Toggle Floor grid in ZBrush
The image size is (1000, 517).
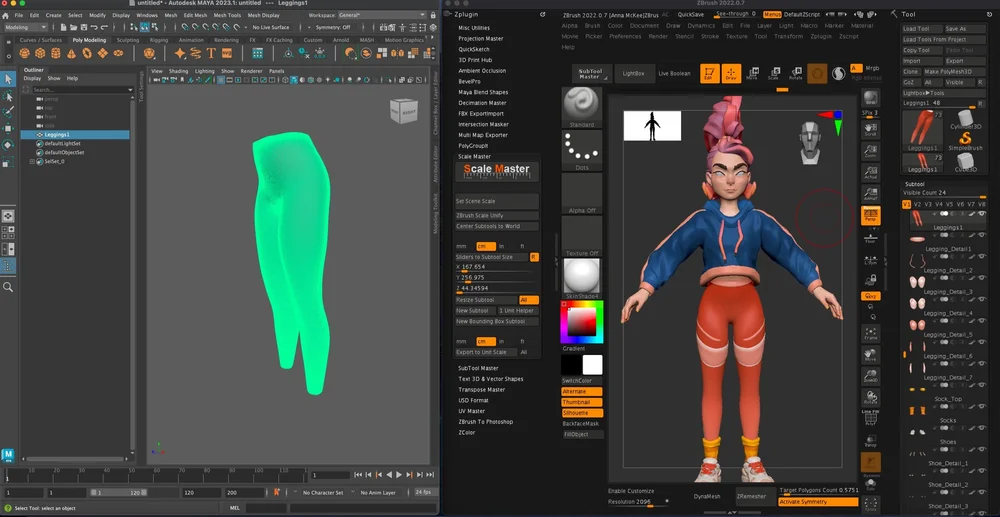[x=871, y=237]
